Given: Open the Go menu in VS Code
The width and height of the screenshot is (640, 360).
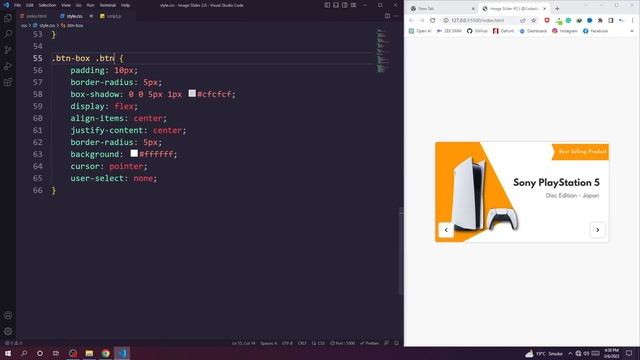Looking at the screenshot, I should (78, 5).
